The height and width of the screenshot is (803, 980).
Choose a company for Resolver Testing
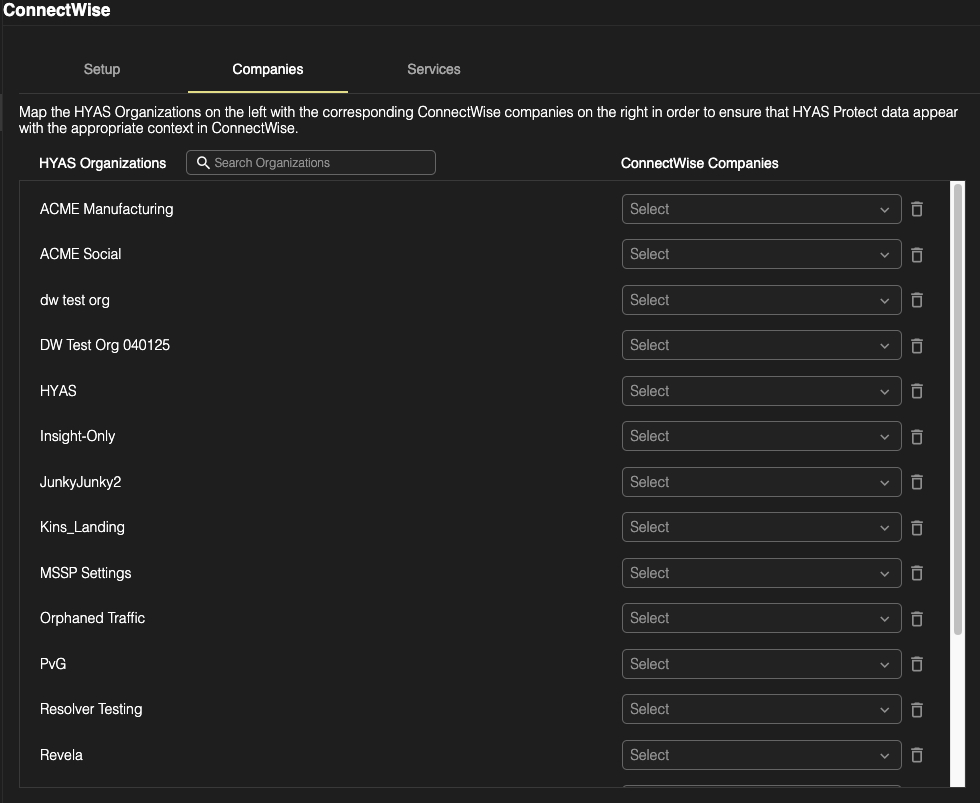pyautogui.click(x=761, y=709)
